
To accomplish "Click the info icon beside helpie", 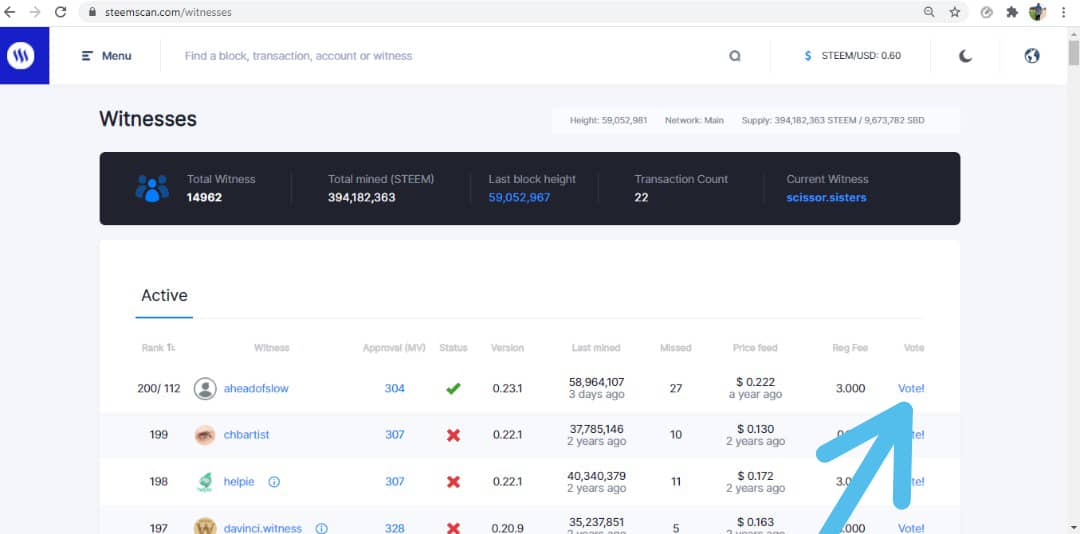I will pyautogui.click(x=274, y=482).
